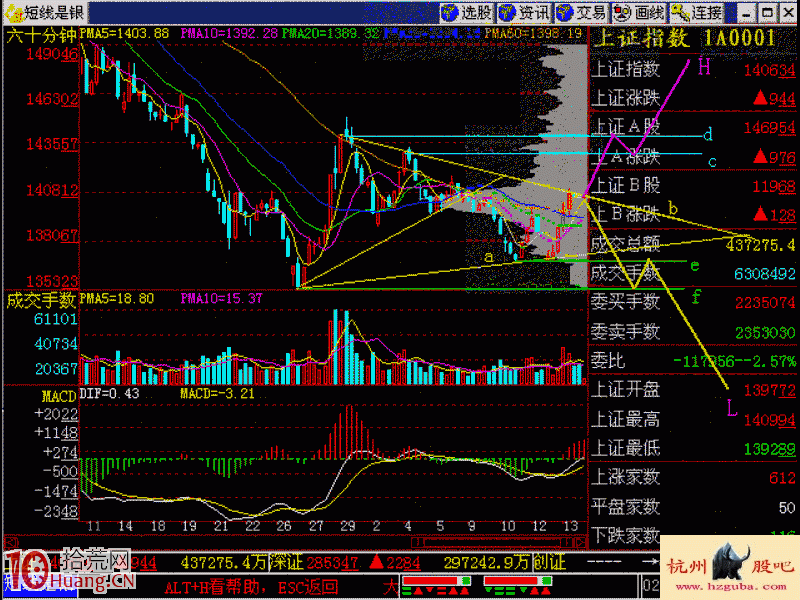Click the 上证指数 value 140634
This screenshot has height=600, width=800.
769,70
